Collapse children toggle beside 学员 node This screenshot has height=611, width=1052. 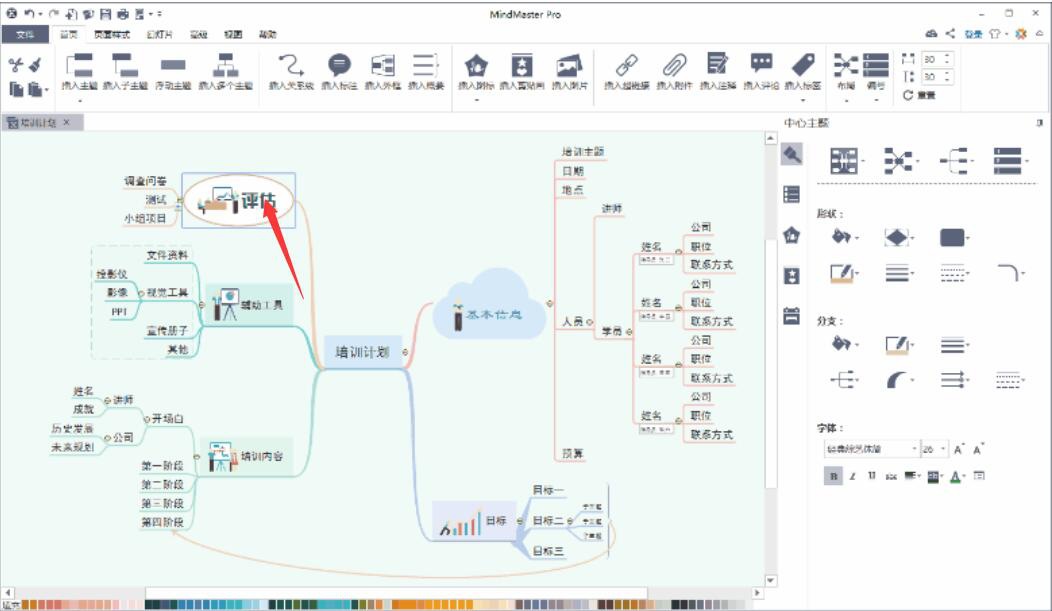pyautogui.click(x=629, y=331)
